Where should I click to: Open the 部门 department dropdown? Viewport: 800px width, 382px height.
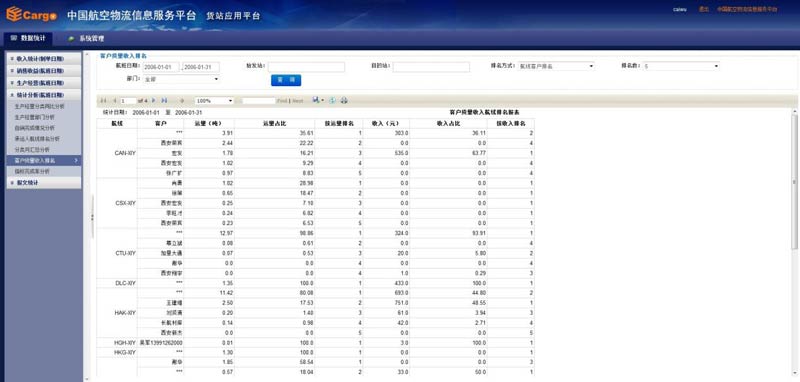[x=181, y=79]
